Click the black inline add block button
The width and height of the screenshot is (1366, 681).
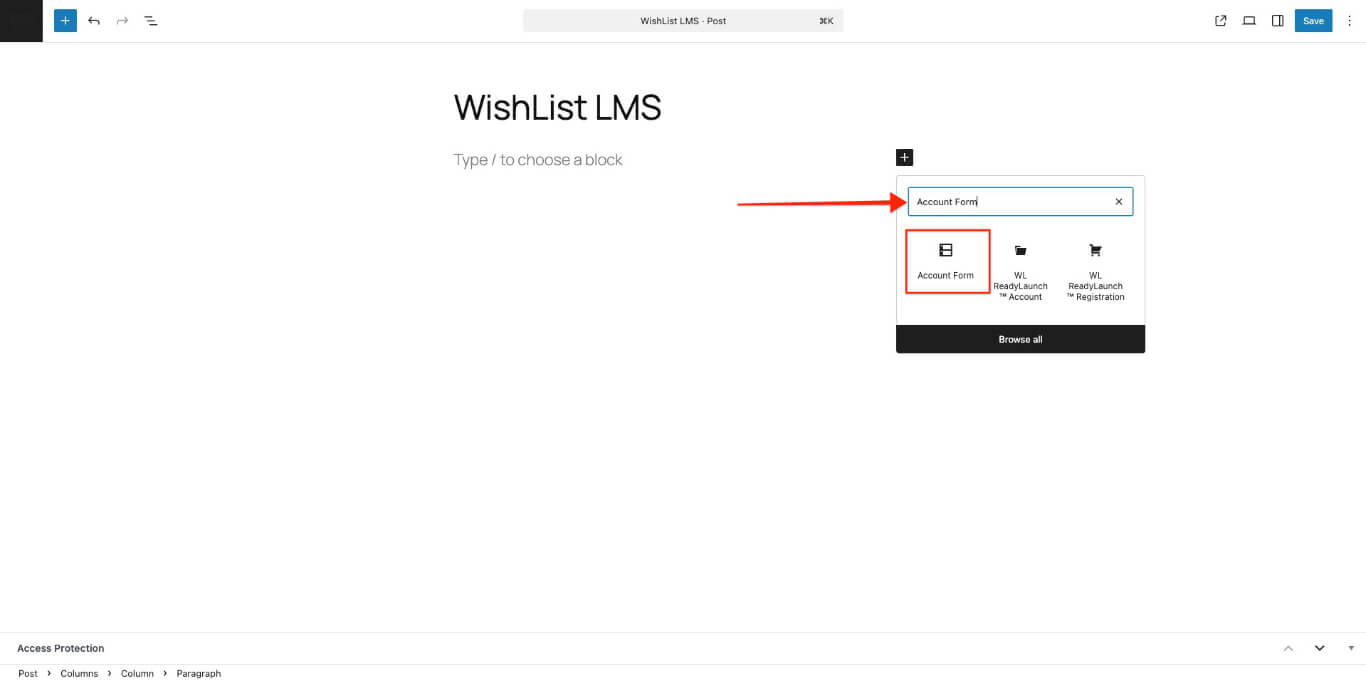[x=904, y=157]
